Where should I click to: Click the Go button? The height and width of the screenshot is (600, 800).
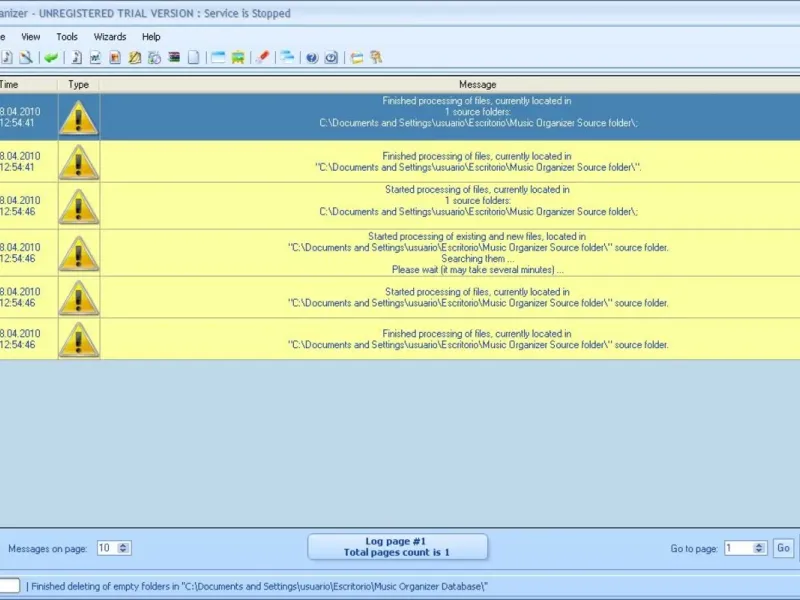click(x=783, y=548)
